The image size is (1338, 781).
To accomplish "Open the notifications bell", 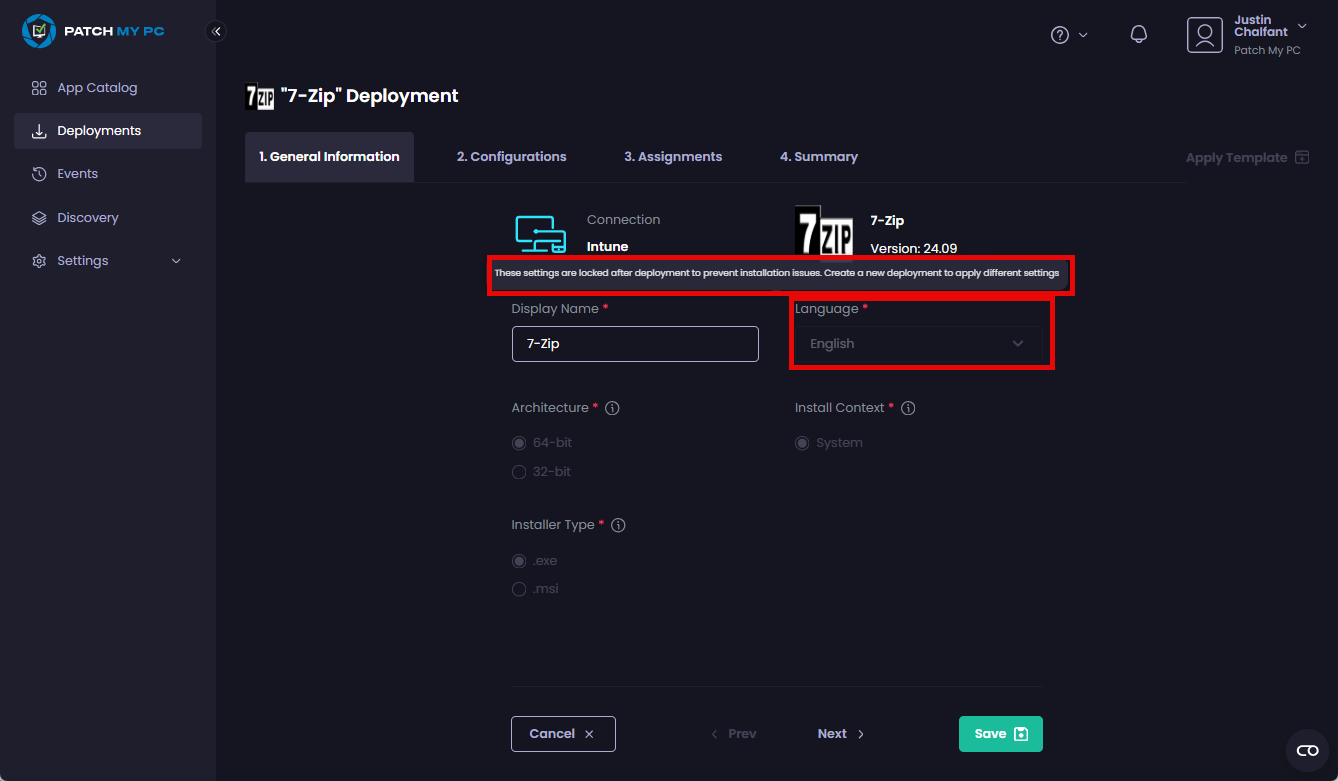I will [x=1138, y=35].
